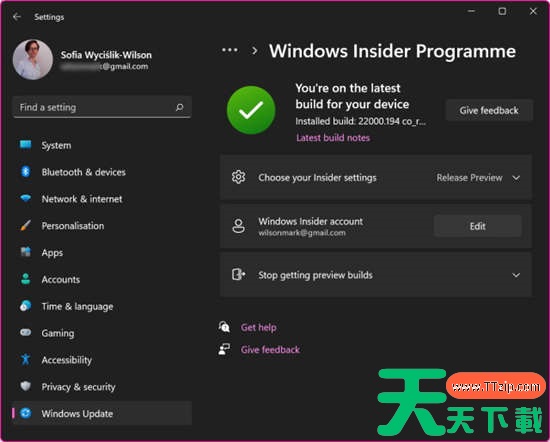550x442 pixels.
Task: Click the Bluetooth & devices icon
Action: [25, 172]
